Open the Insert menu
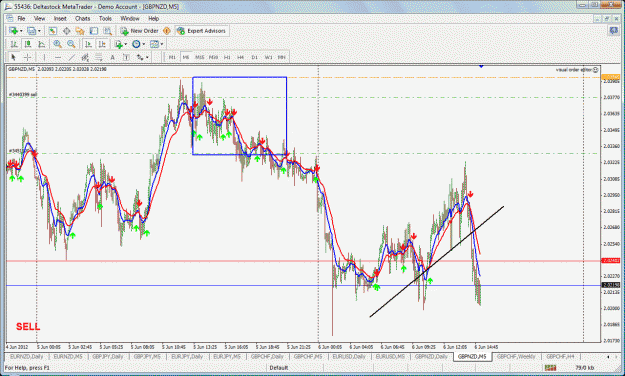This screenshot has width=625, height=376. pyautogui.click(x=60, y=18)
